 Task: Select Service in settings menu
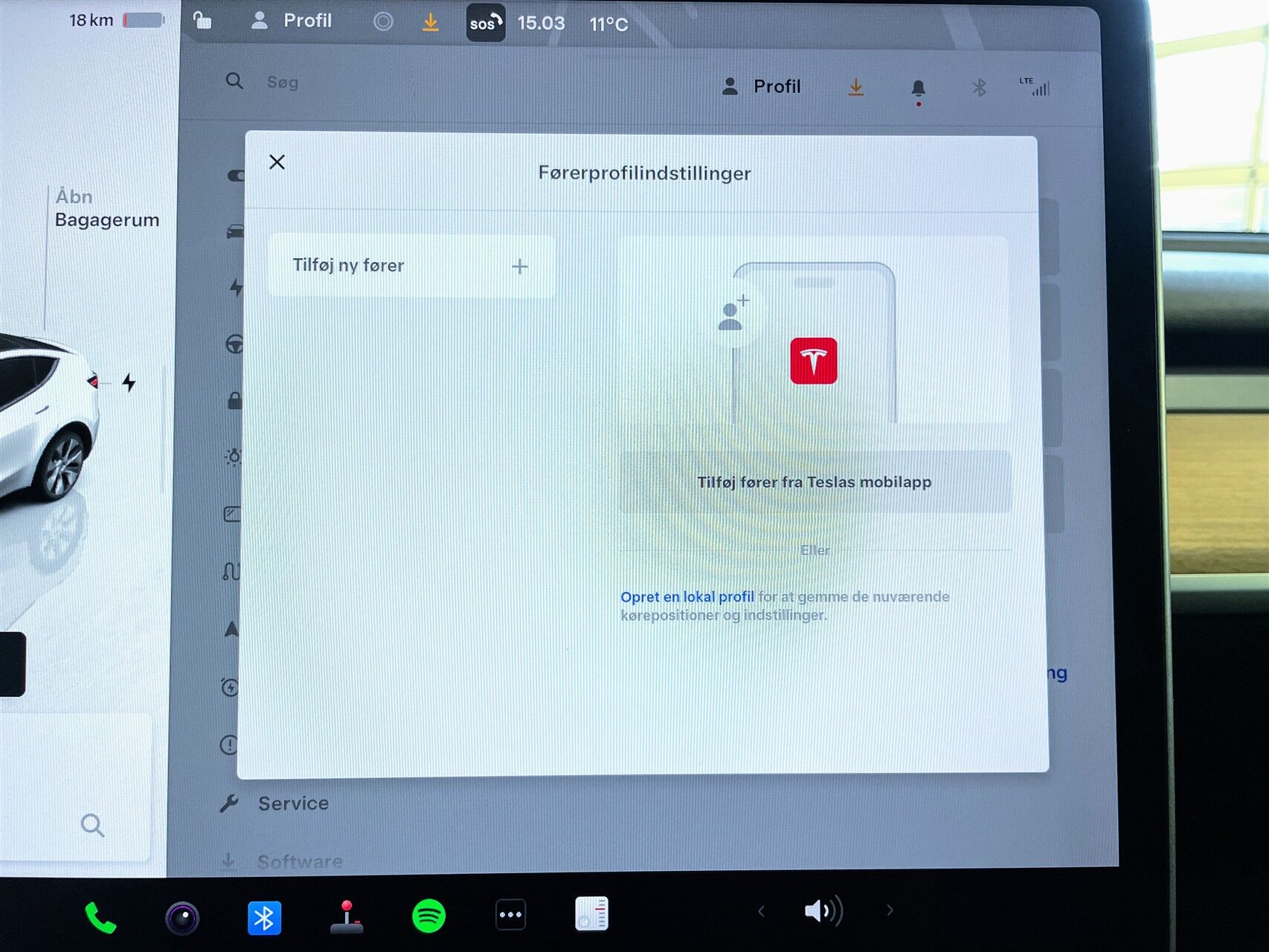293,803
